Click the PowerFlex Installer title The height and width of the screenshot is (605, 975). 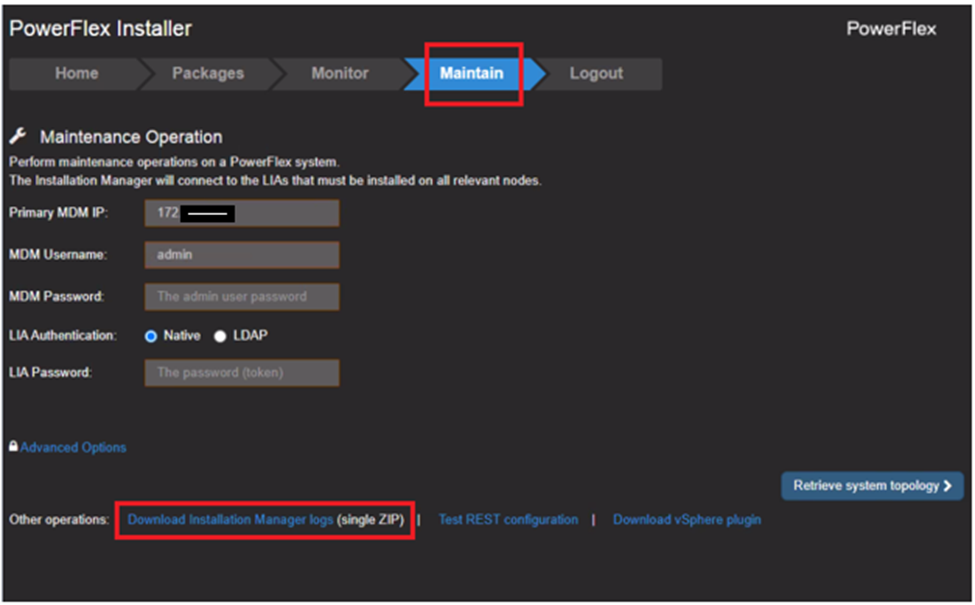pos(101,29)
